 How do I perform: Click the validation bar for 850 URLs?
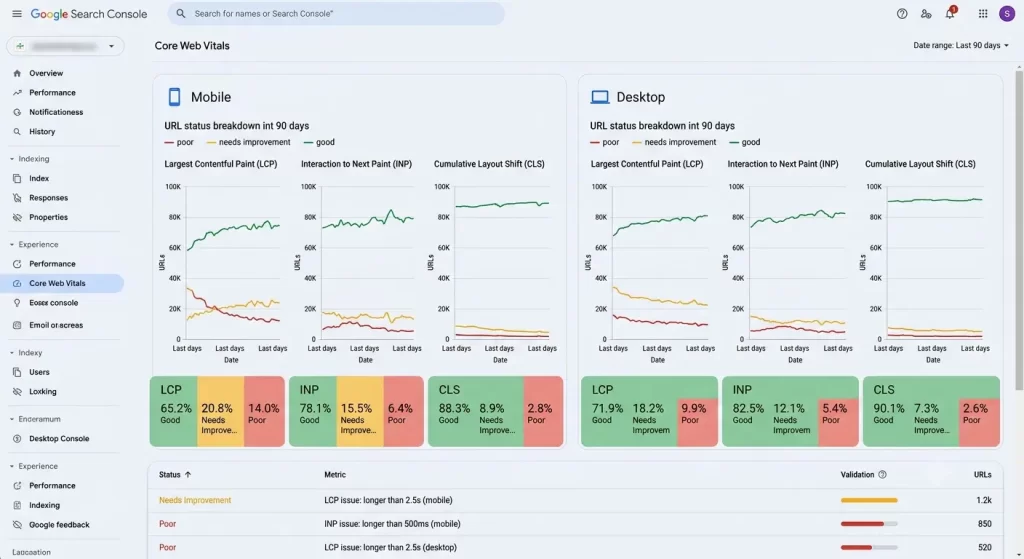869,524
